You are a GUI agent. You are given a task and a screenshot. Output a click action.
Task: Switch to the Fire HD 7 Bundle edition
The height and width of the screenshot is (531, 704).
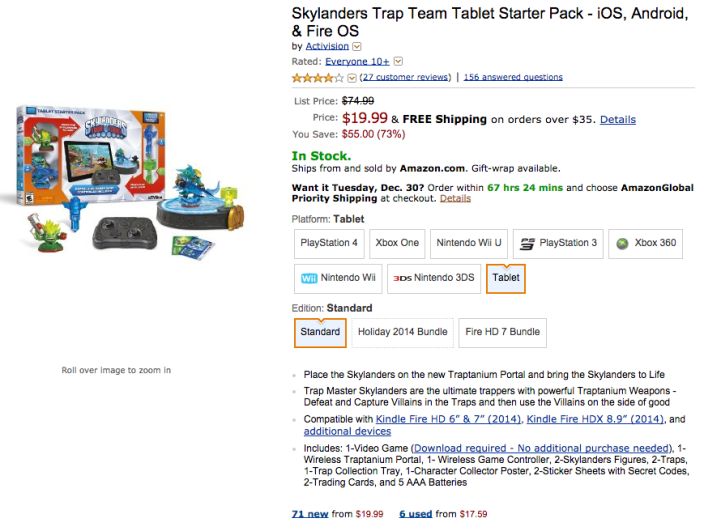pyautogui.click(x=502, y=332)
